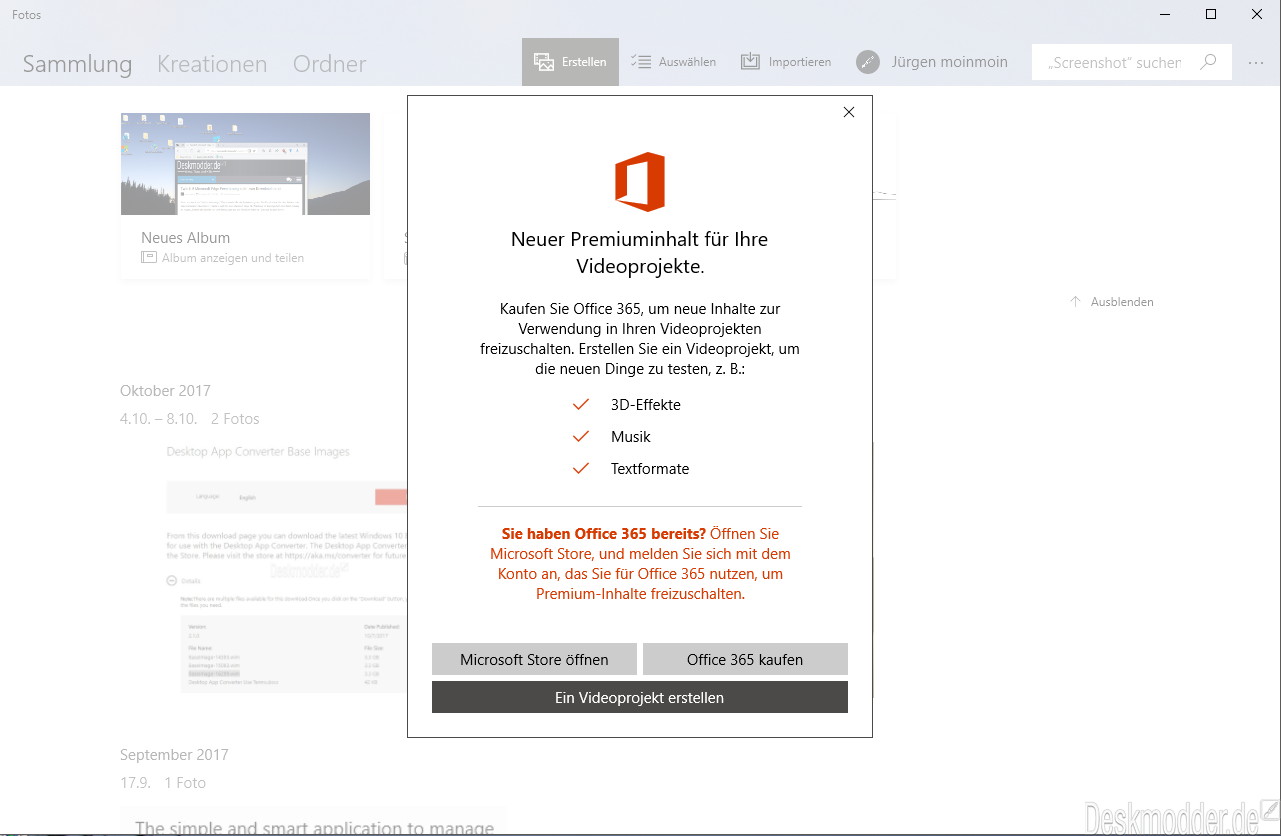This screenshot has width=1281, height=836.
Task: Open the Neues Album thumbnail
Action: point(245,164)
